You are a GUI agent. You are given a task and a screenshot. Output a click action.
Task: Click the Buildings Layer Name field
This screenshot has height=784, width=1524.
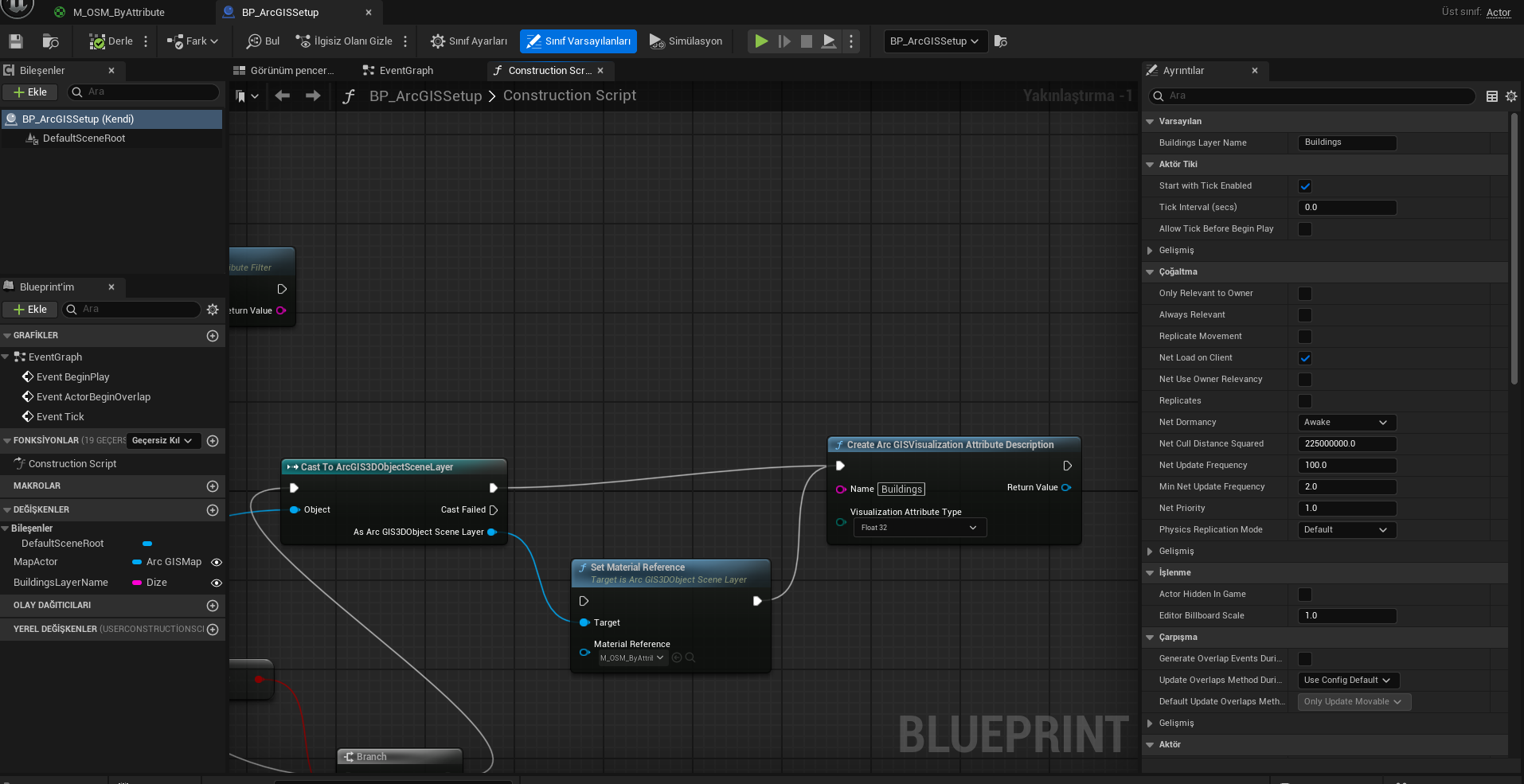tap(1346, 142)
